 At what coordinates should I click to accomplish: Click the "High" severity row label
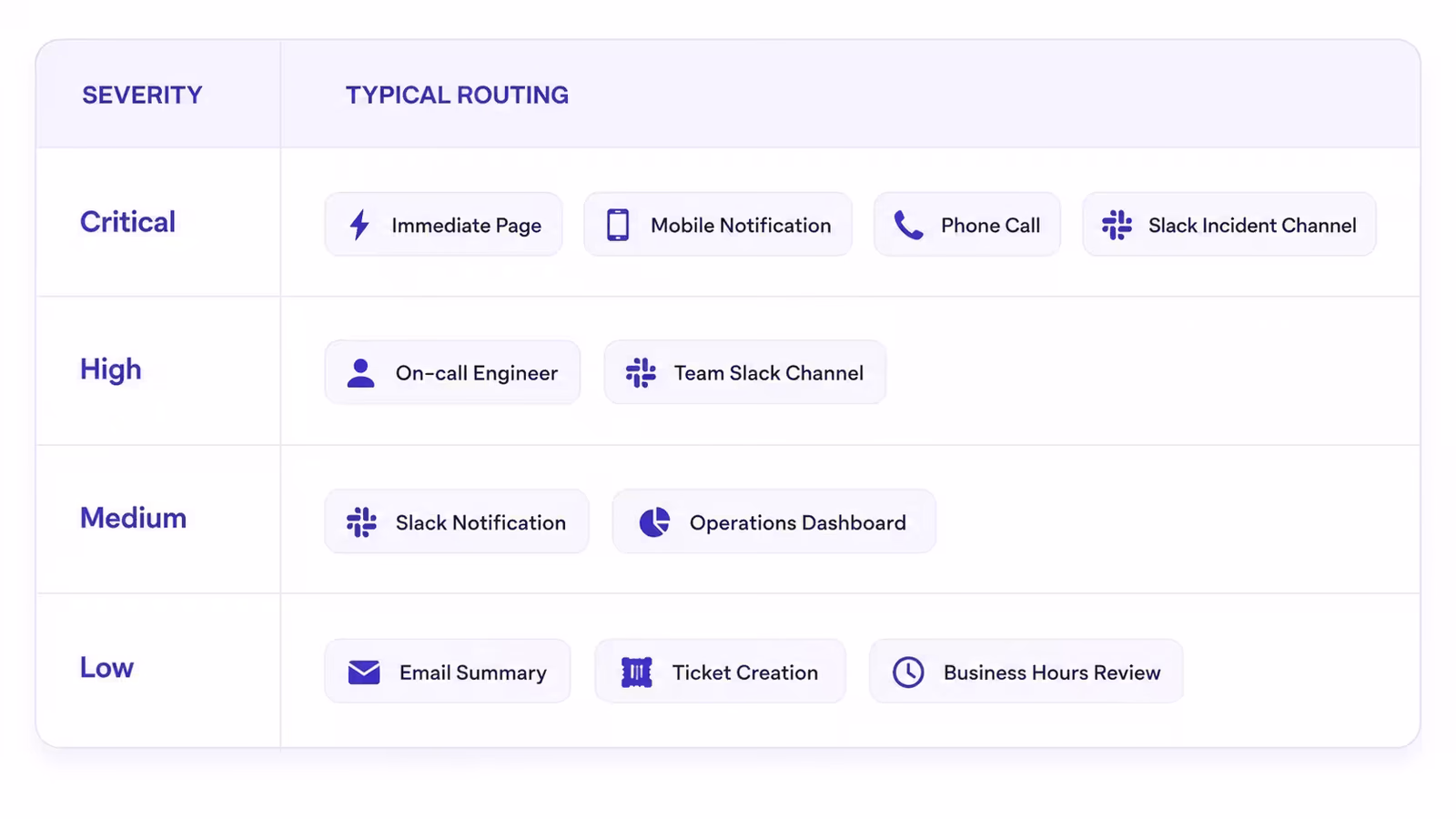click(111, 369)
